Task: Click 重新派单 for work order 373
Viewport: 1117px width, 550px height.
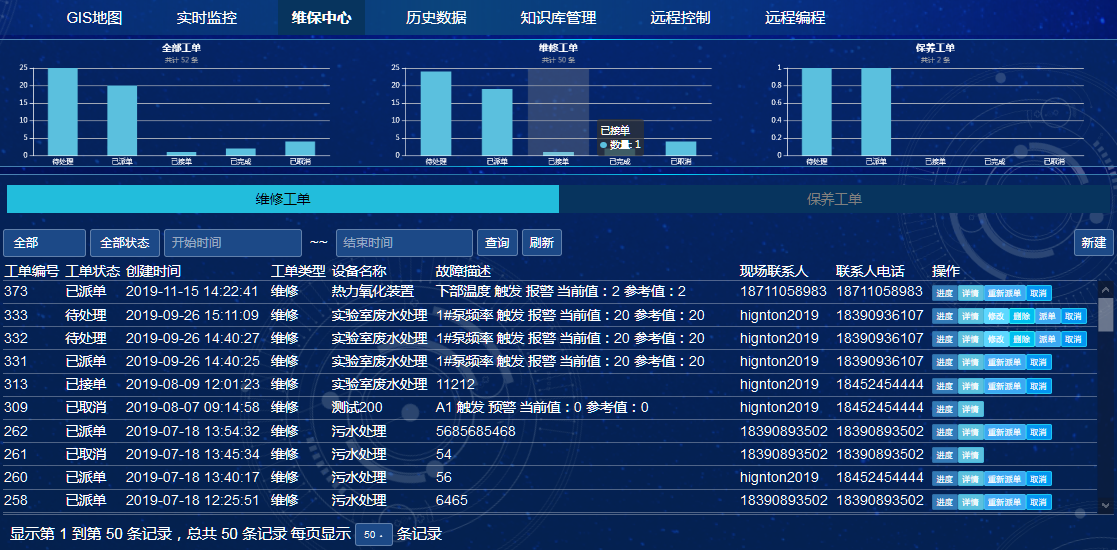Action: 1004,293
